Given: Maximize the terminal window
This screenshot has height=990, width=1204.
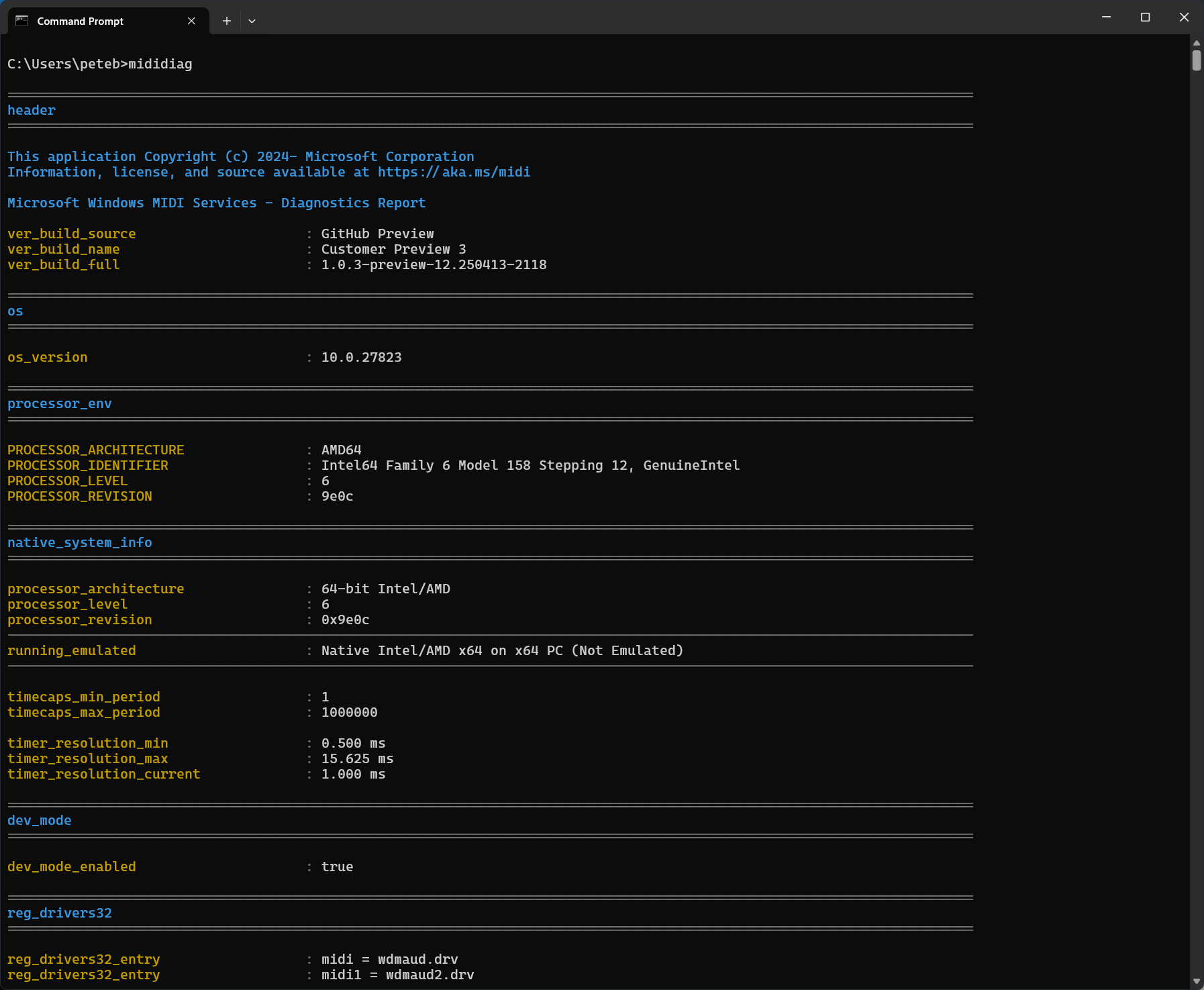Looking at the screenshot, I should (x=1145, y=17).
